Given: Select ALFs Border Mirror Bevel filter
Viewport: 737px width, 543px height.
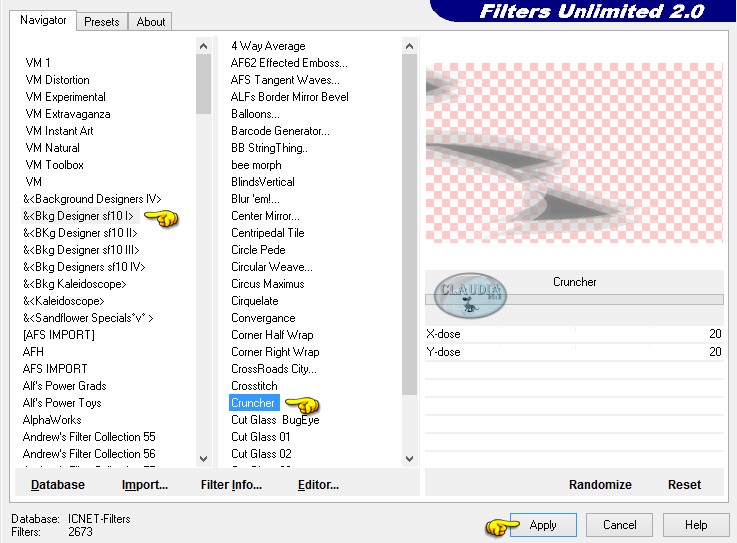Looking at the screenshot, I should point(290,97).
